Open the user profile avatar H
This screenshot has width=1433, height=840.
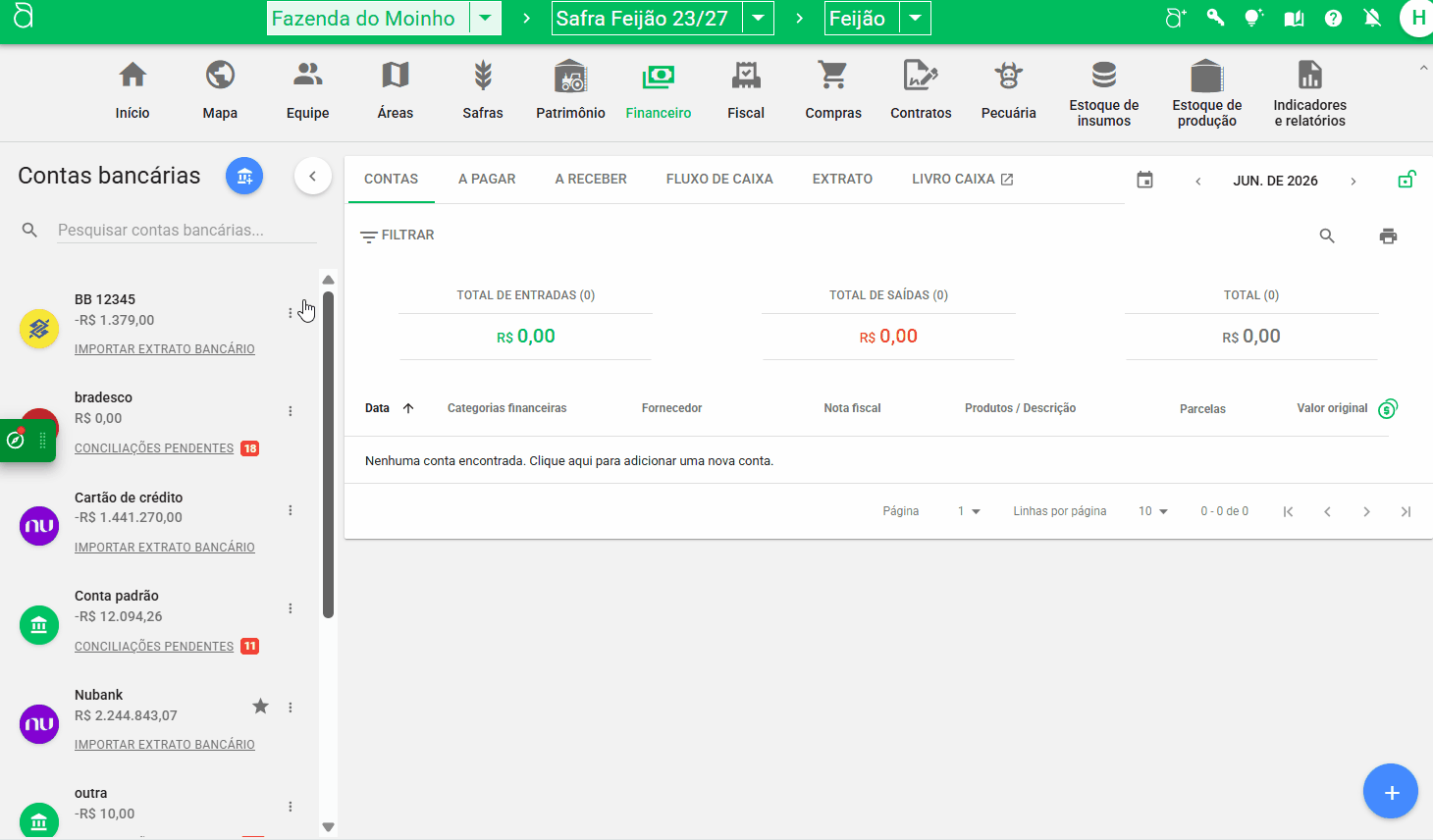coord(1417,18)
